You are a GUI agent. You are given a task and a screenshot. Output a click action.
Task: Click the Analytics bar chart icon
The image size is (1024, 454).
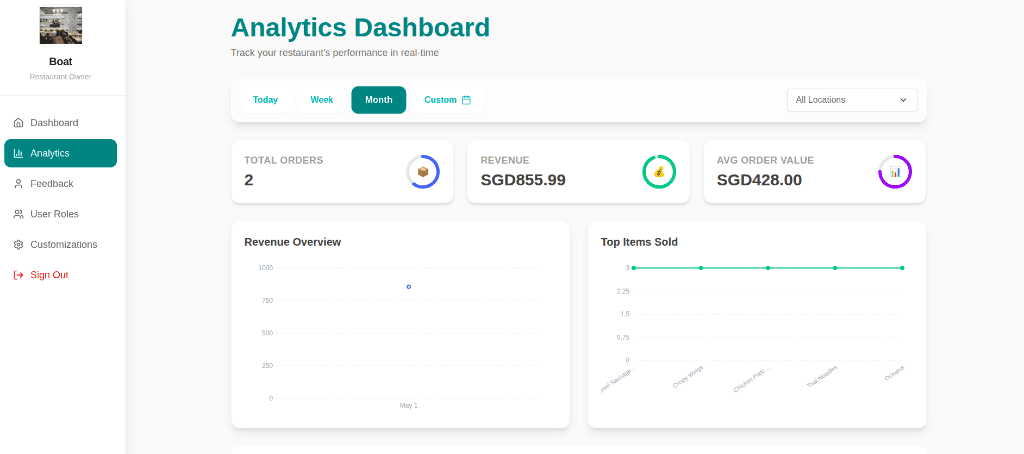pos(18,154)
